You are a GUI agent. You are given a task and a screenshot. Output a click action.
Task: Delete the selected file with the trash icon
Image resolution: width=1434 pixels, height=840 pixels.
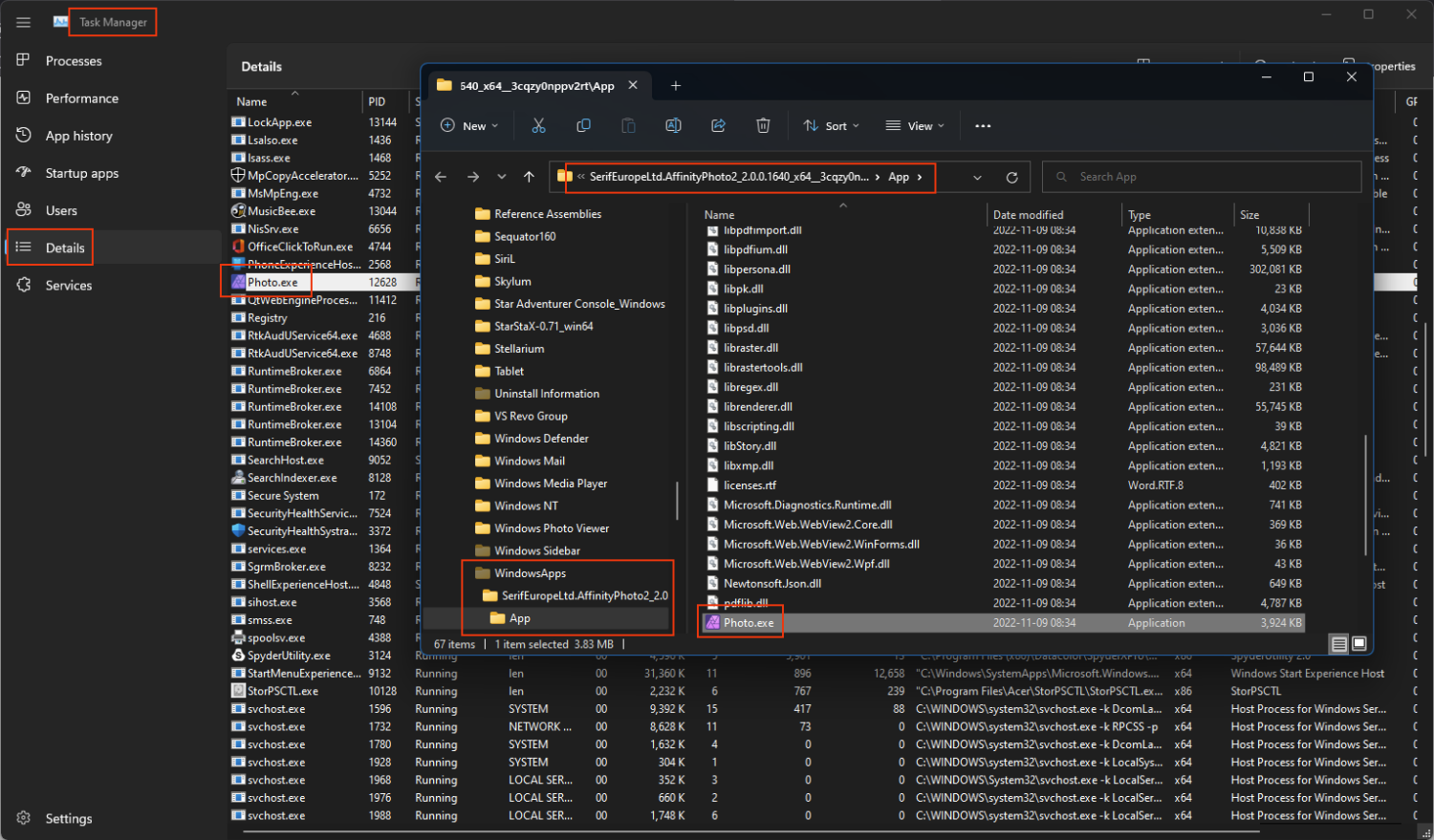pos(763,125)
